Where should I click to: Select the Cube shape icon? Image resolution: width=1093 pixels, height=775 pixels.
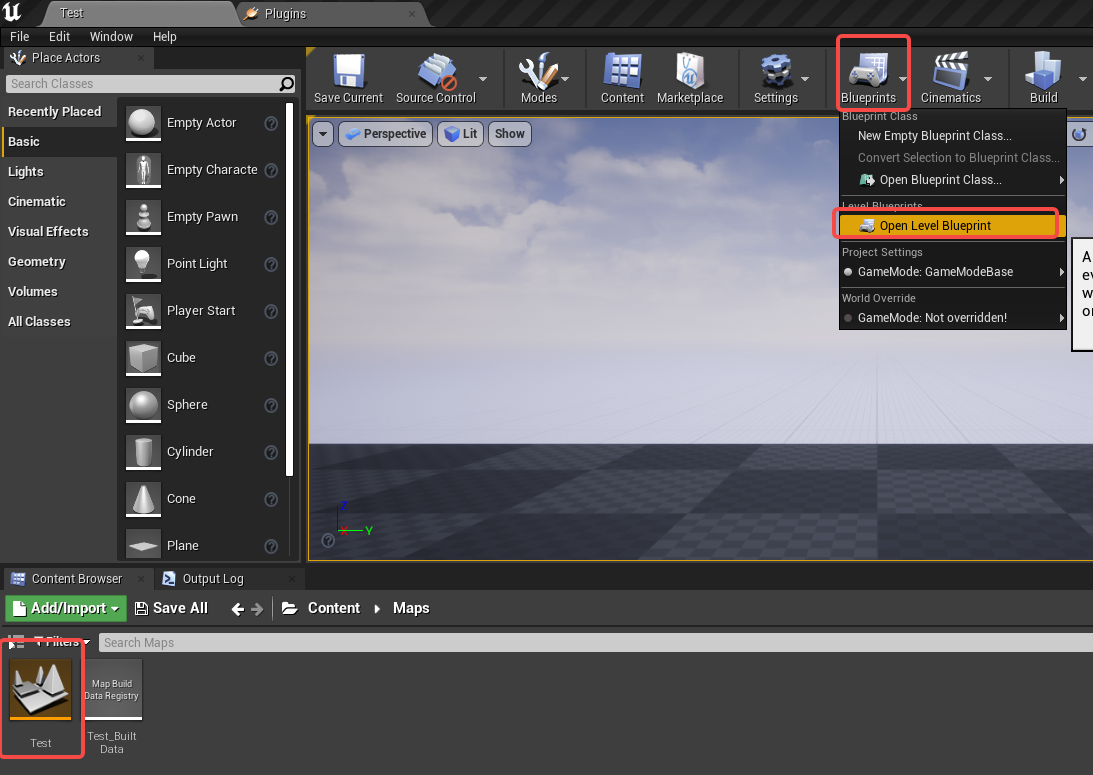tap(143, 358)
